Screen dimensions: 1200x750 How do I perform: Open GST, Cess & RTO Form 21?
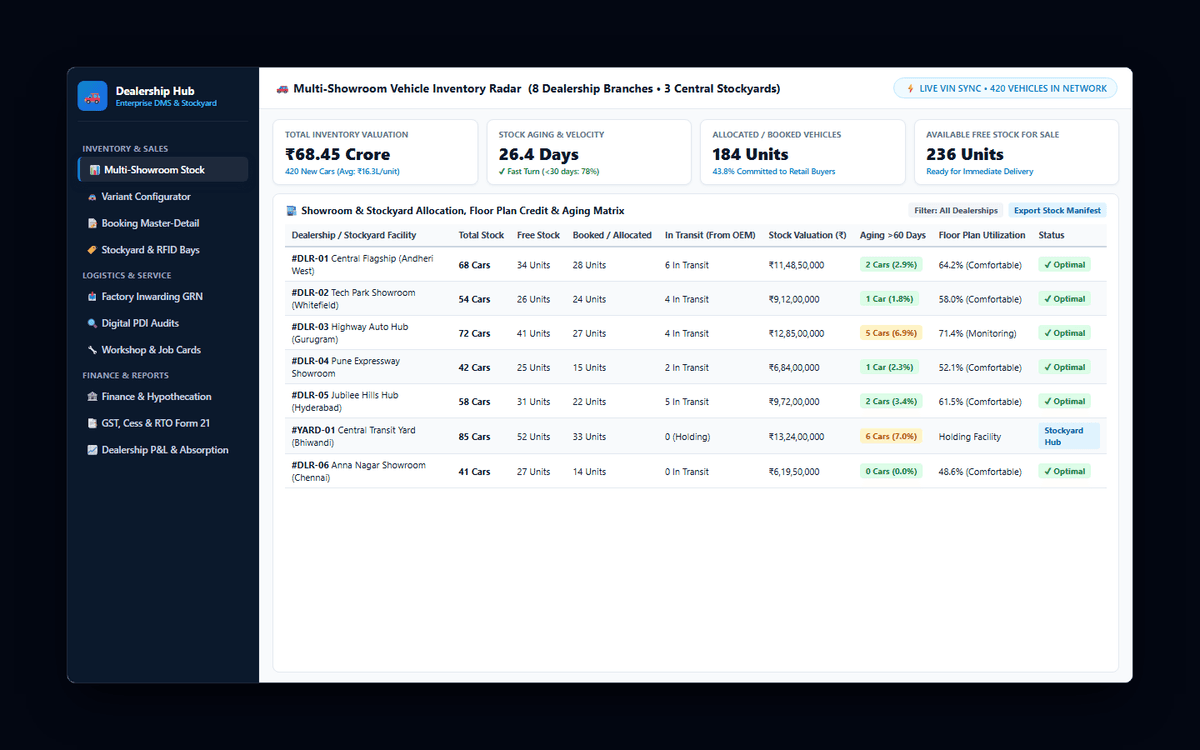163,424
